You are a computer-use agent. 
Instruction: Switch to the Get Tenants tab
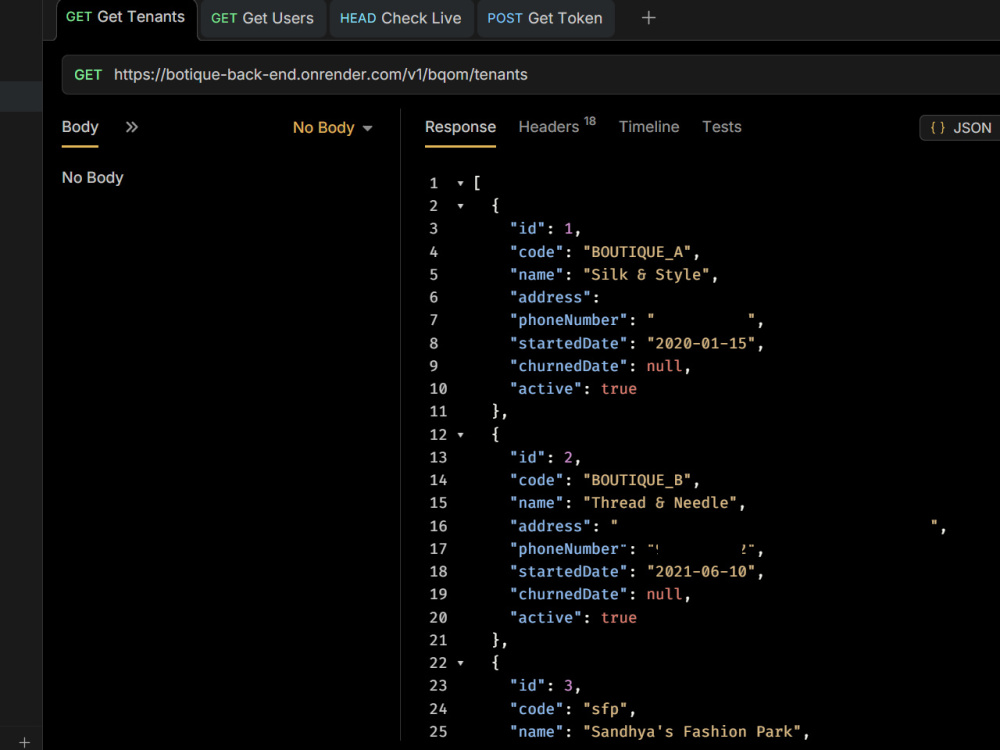[126, 17]
